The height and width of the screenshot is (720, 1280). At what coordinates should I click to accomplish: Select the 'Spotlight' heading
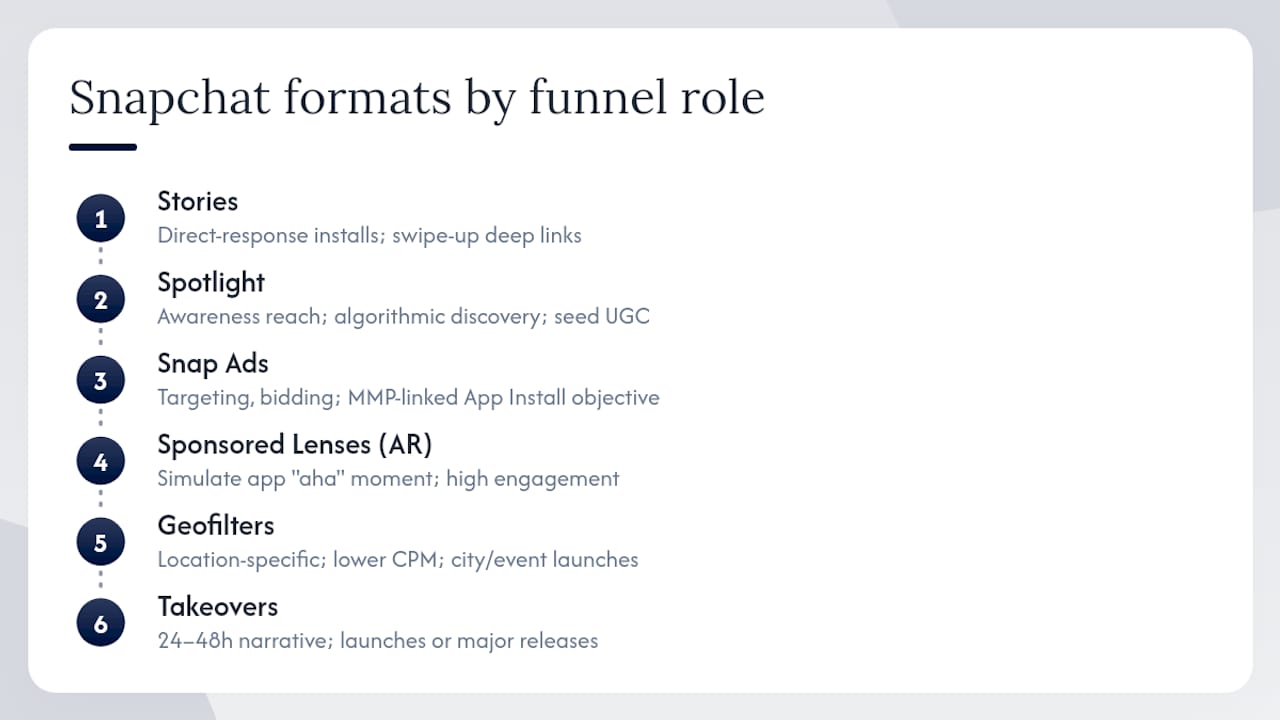(211, 283)
